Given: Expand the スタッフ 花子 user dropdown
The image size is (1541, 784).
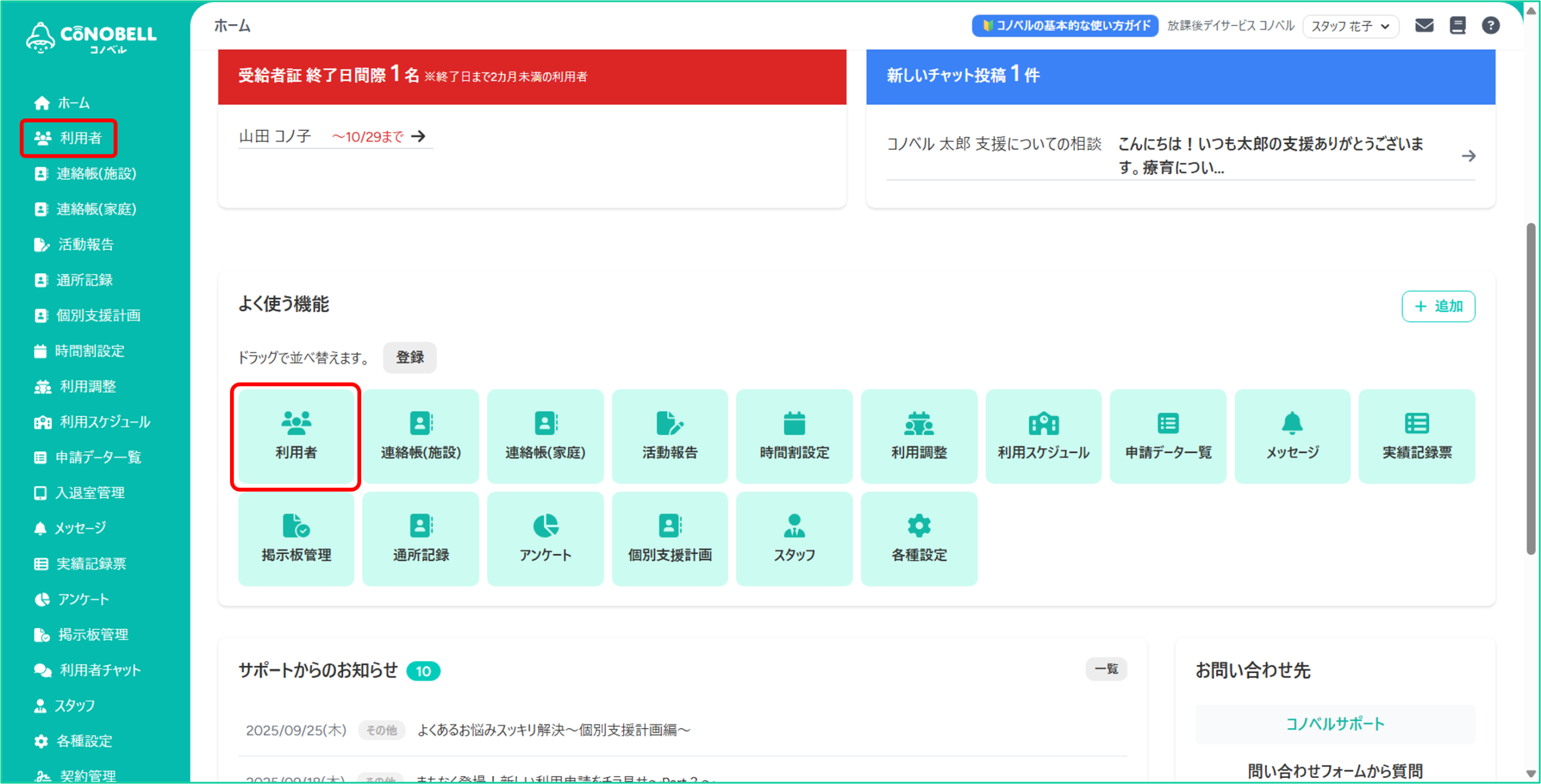Looking at the screenshot, I should (1350, 26).
